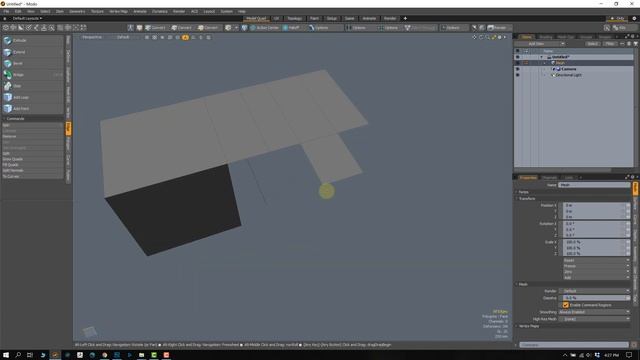Open Task View on the taskbar

[x=30, y=355]
